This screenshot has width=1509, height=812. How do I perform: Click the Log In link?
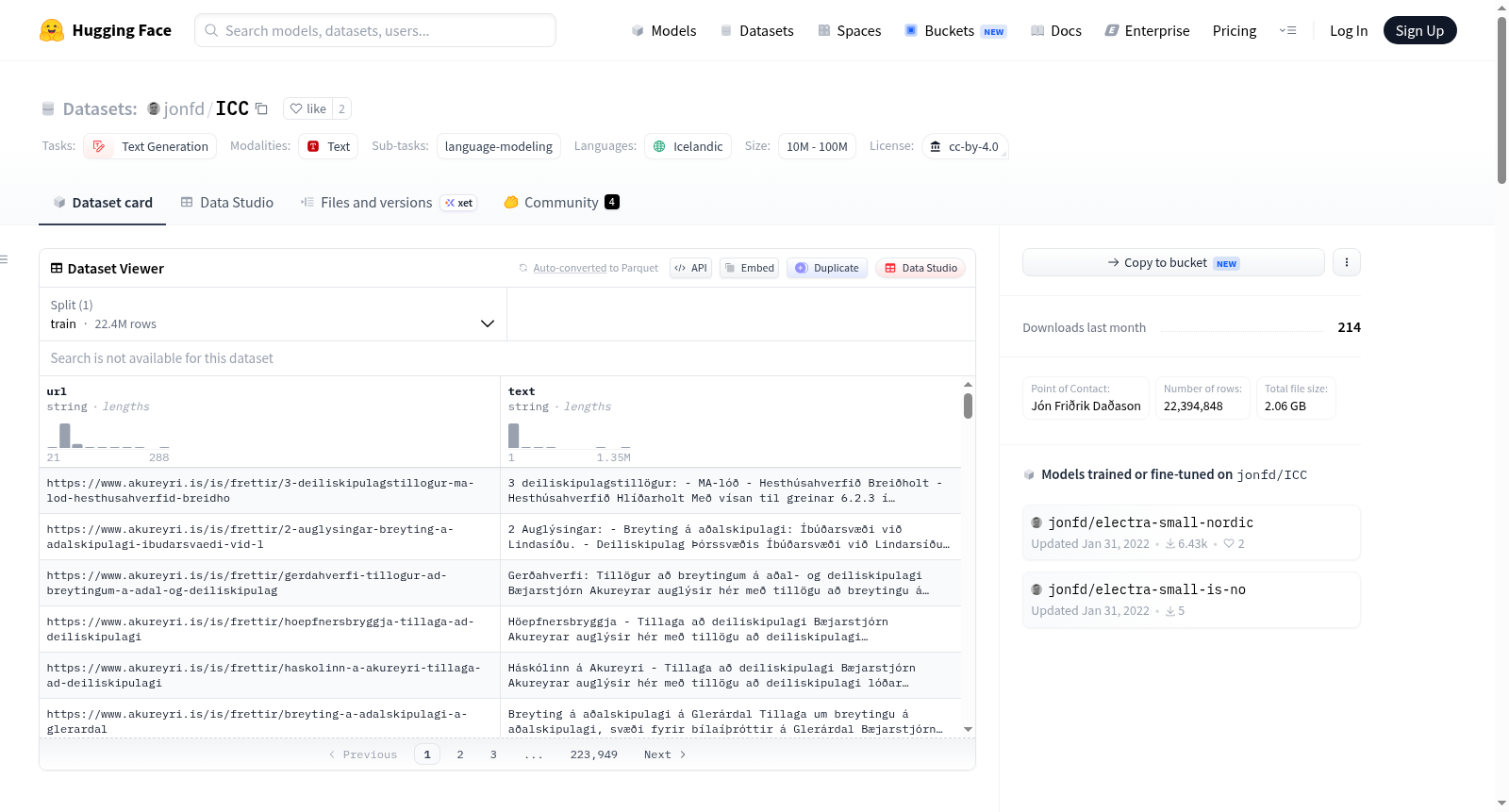[1349, 30]
